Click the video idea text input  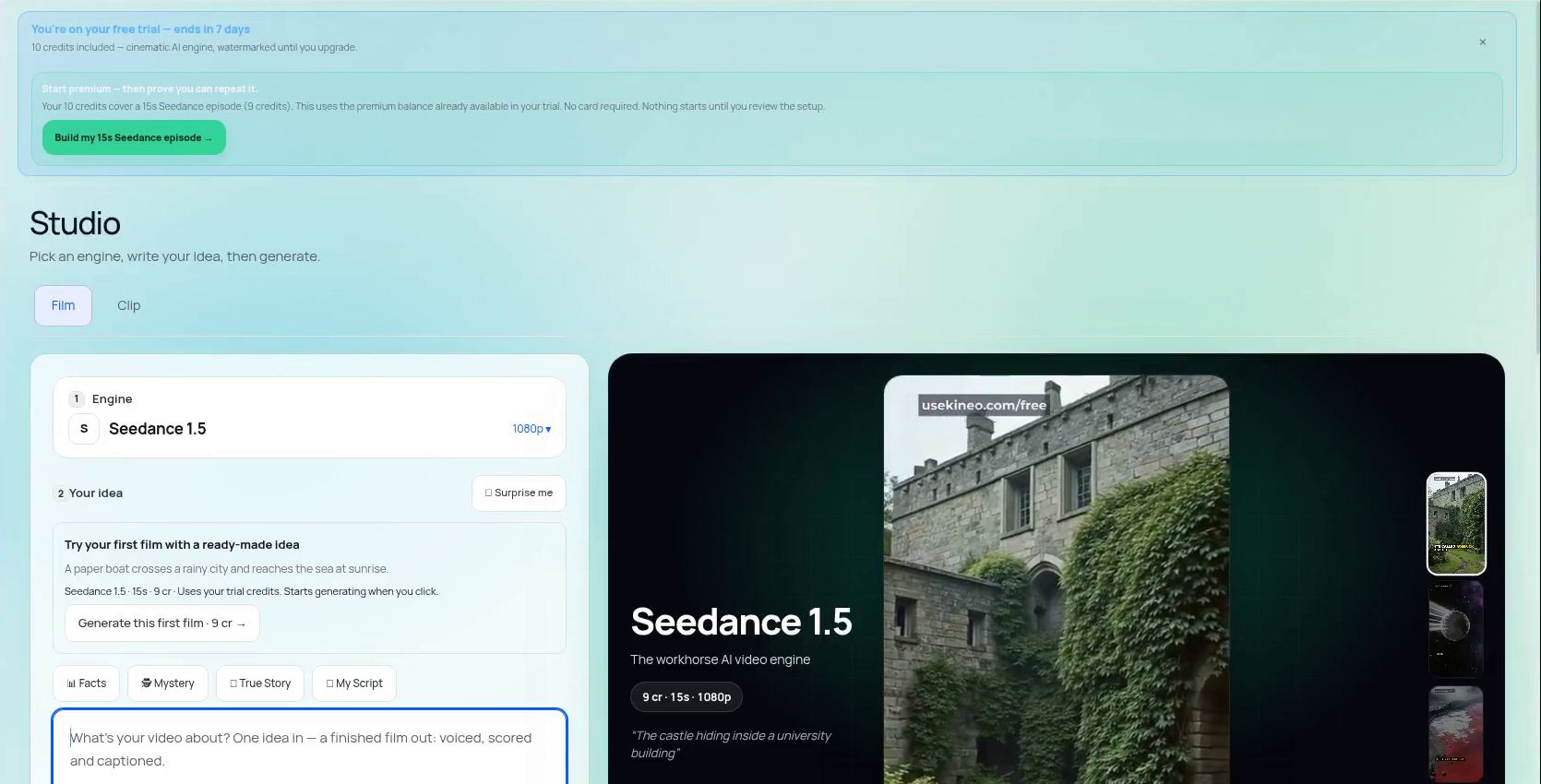pos(309,748)
